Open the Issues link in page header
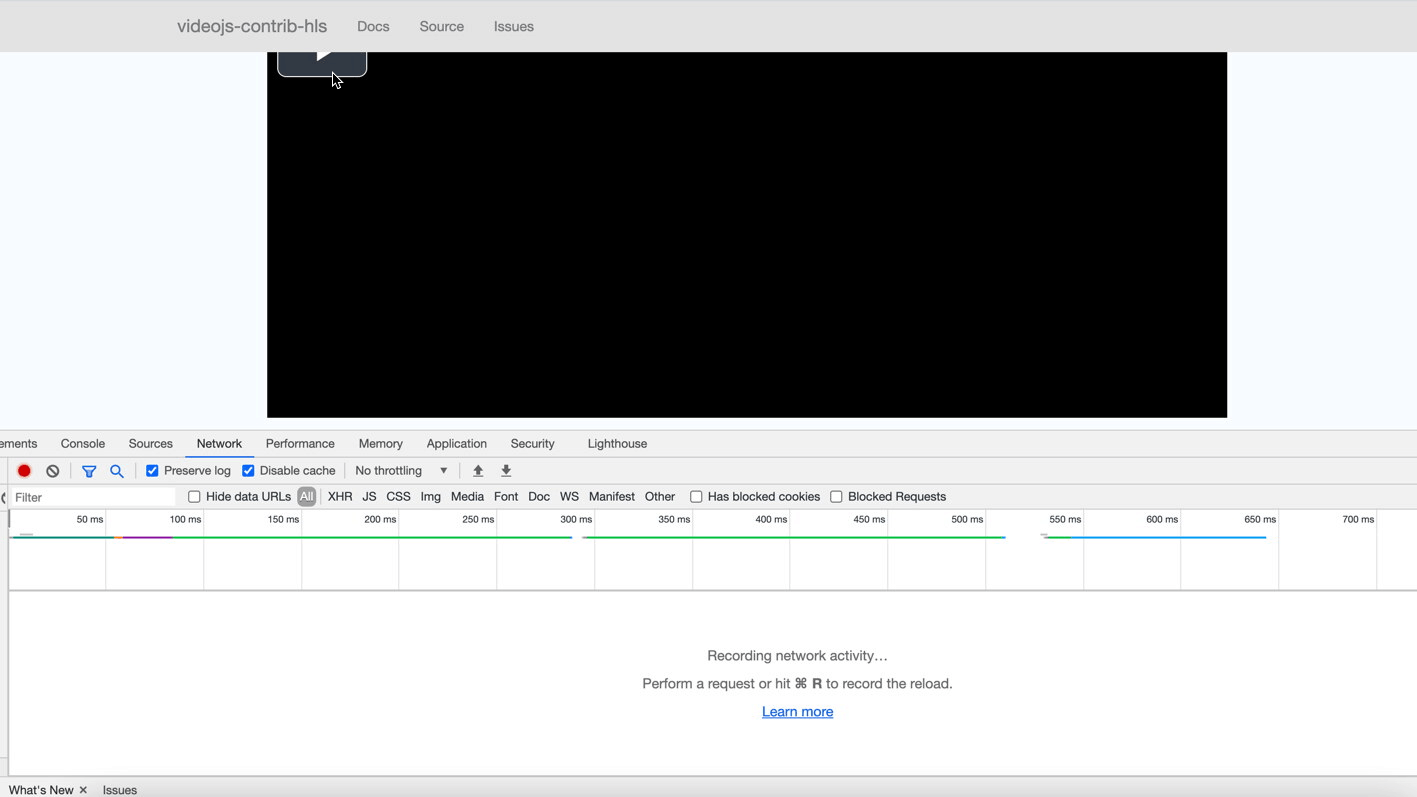The width and height of the screenshot is (1417, 797). pos(514,27)
